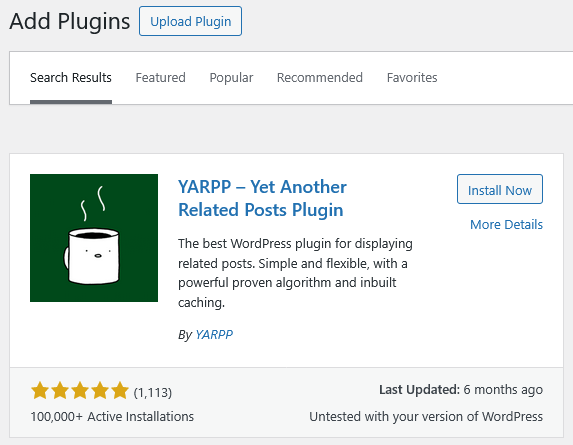The image size is (573, 445).
Task: Click the fifth rating star
Action: (120, 391)
